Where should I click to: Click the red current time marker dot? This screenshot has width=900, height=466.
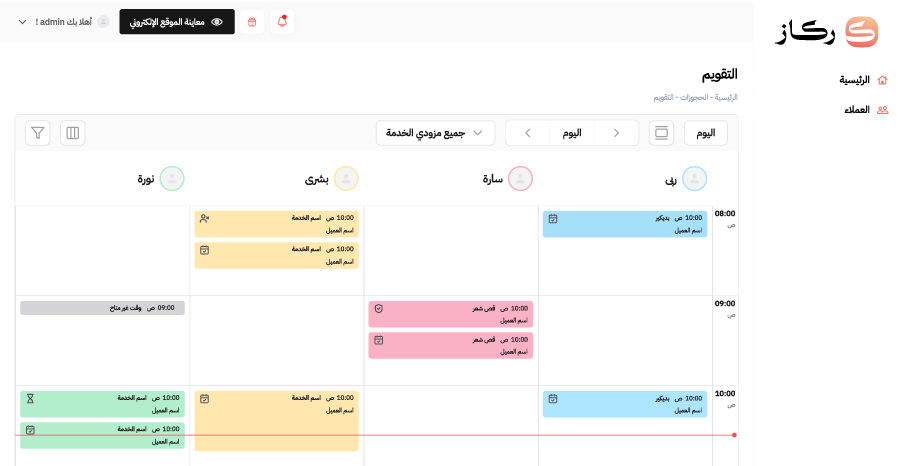click(734, 435)
